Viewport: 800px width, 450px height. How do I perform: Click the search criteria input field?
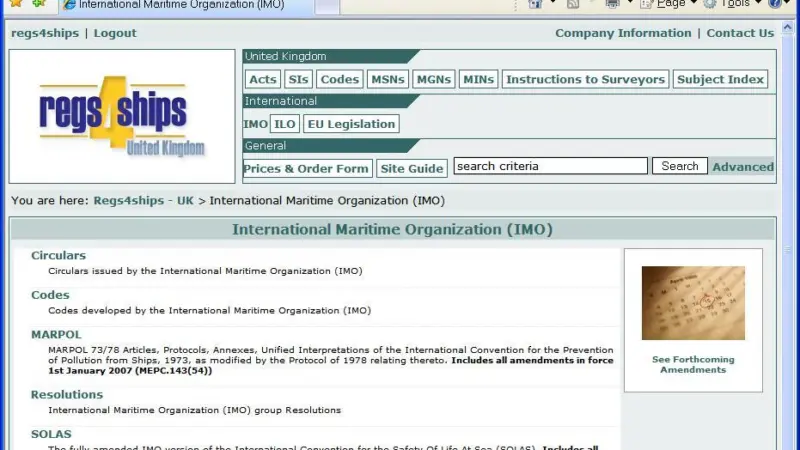551,166
